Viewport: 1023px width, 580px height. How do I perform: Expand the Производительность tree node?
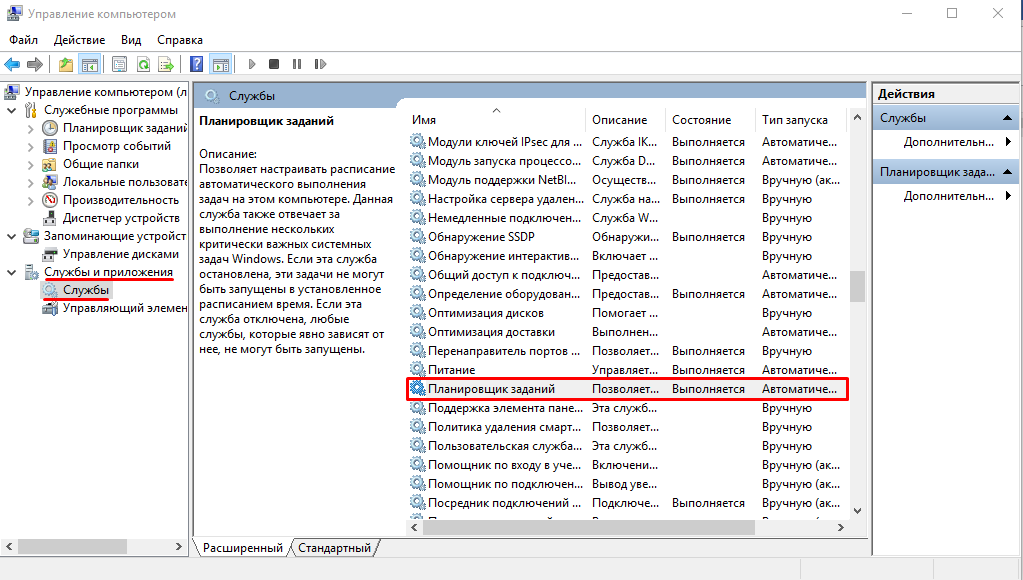point(30,200)
